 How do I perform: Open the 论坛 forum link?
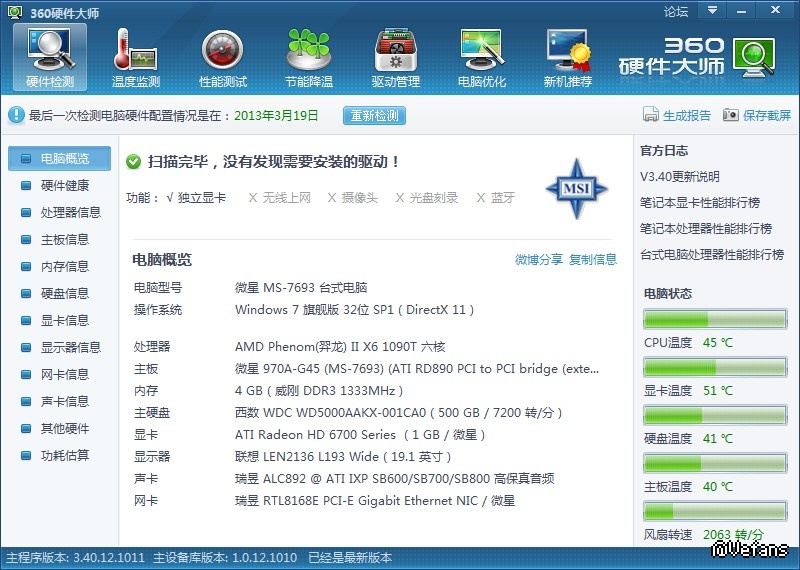coord(676,12)
